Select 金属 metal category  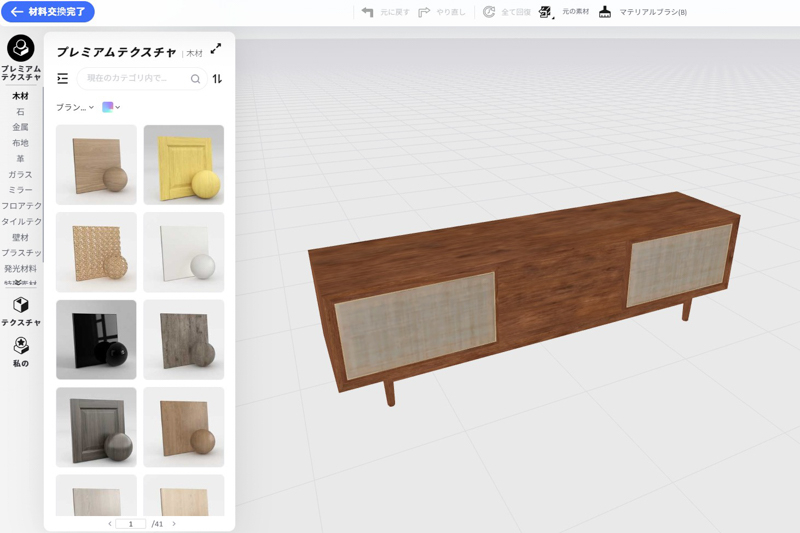tap(20, 127)
